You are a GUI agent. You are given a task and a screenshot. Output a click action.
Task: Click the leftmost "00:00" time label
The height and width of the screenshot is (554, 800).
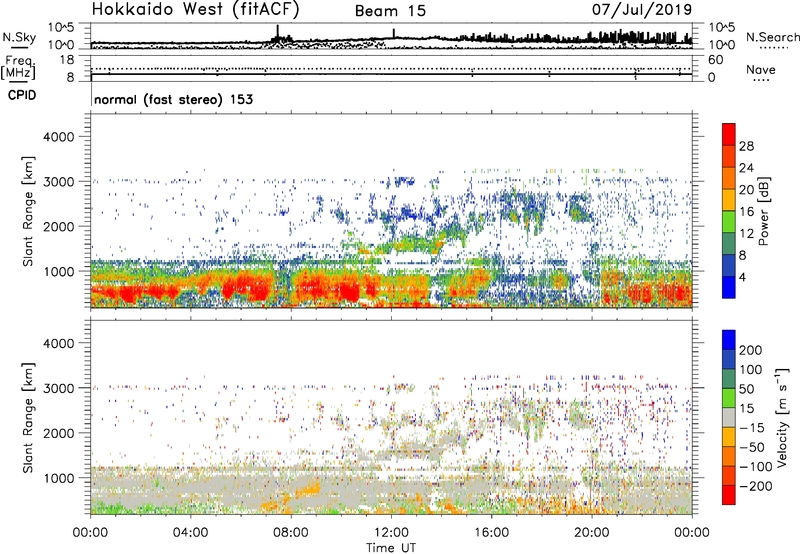pyautogui.click(x=90, y=533)
